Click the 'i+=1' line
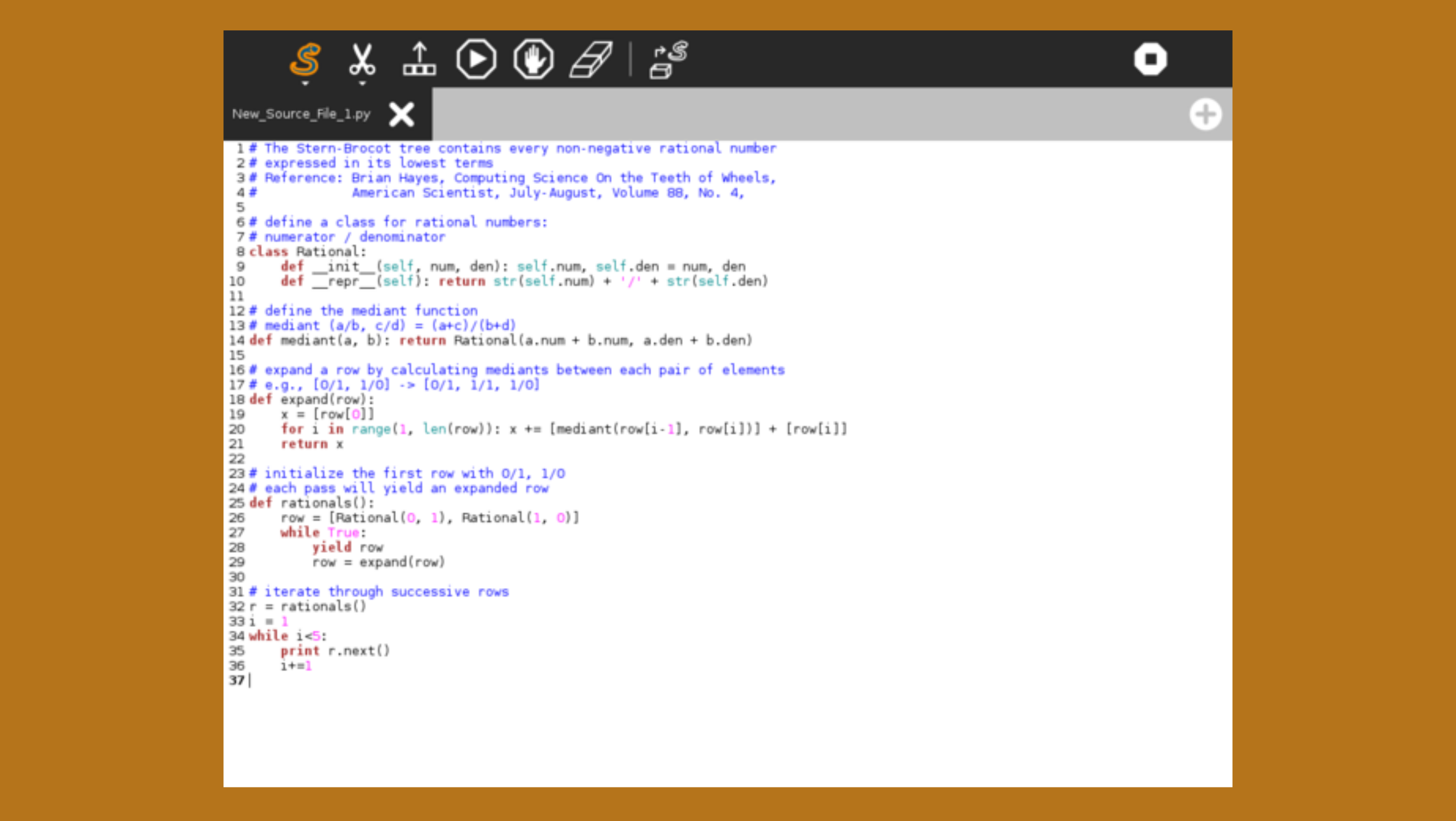This screenshot has width=1456, height=821. click(x=296, y=665)
